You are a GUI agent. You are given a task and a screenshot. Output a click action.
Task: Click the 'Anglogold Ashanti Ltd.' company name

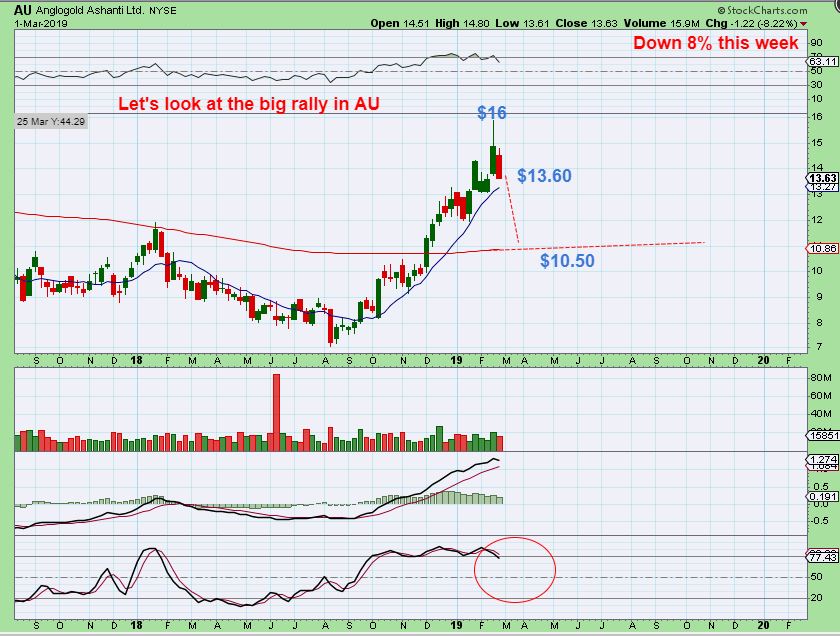89,10
